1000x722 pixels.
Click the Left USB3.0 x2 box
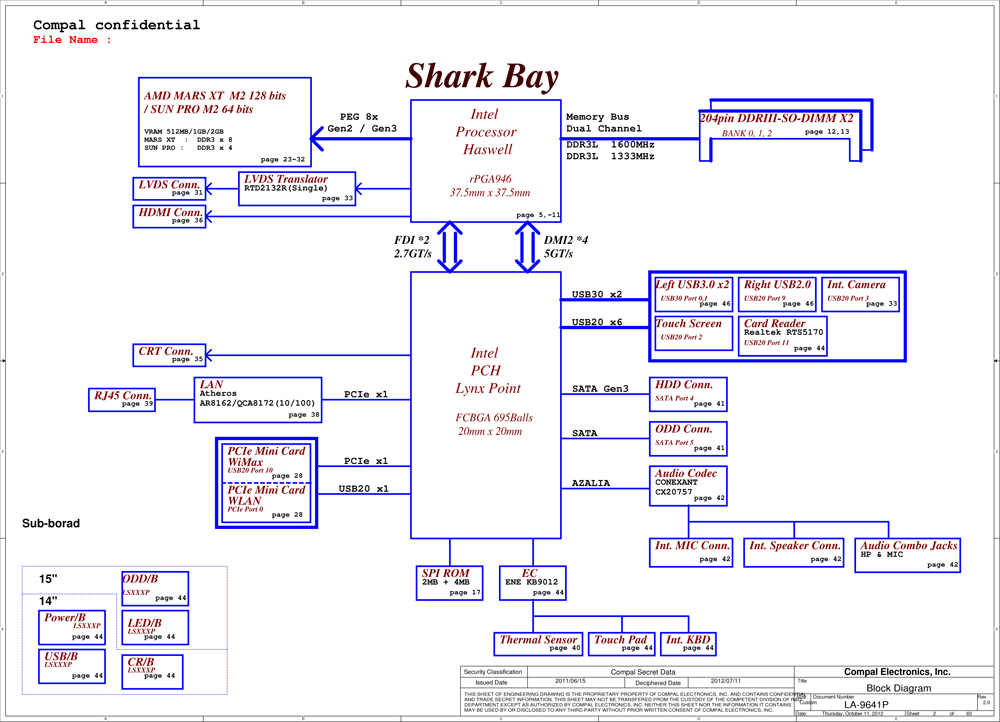694,294
